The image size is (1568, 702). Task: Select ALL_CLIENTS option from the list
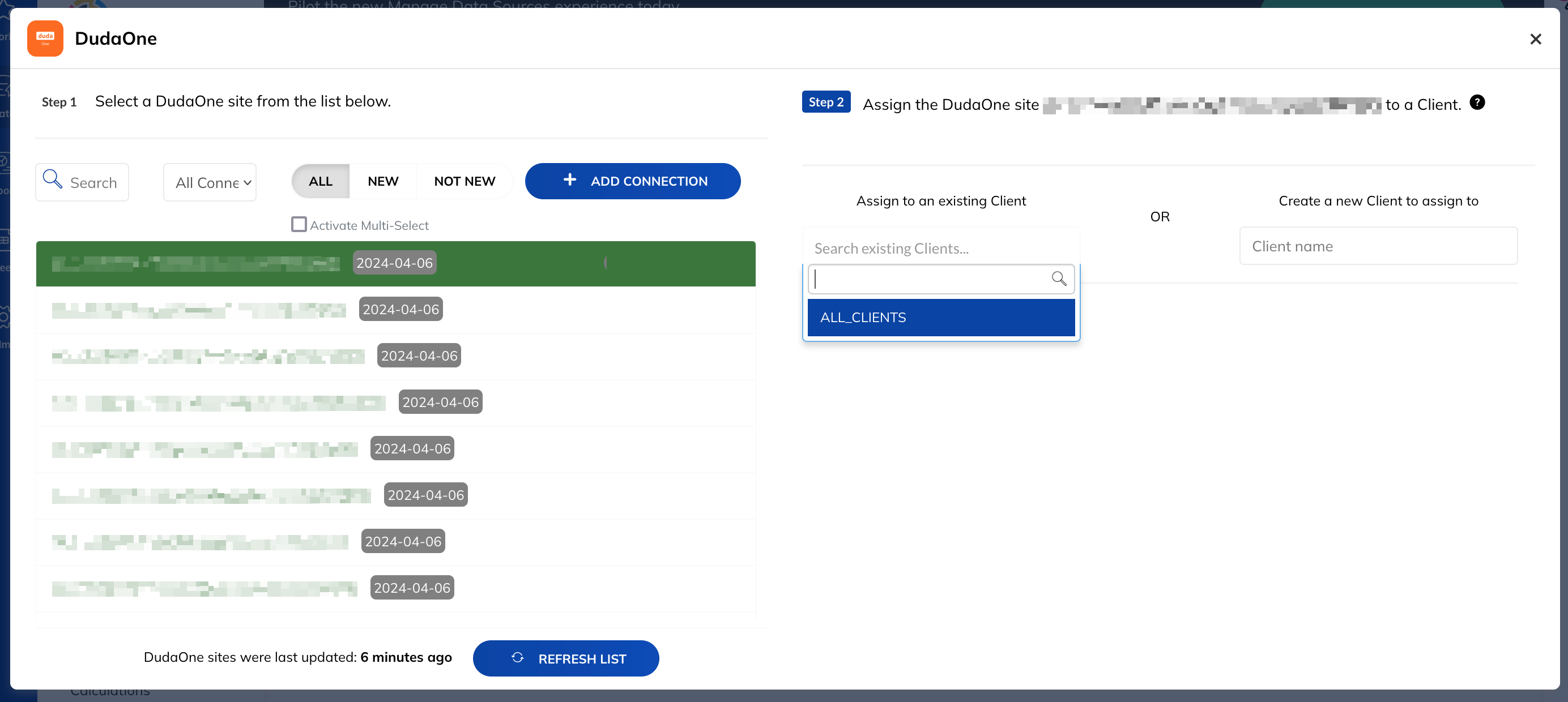[x=940, y=318]
